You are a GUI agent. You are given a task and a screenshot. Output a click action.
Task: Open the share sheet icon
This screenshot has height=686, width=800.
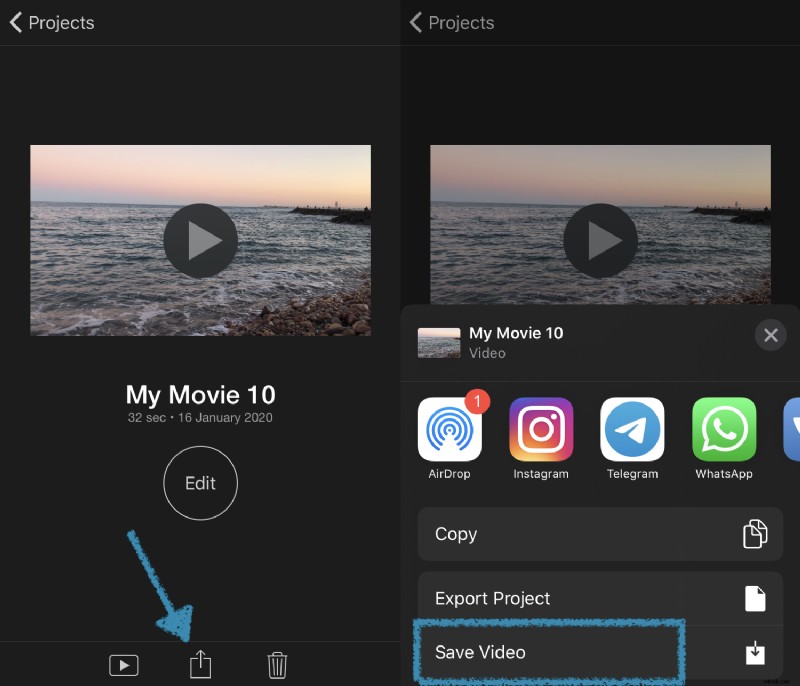200,663
